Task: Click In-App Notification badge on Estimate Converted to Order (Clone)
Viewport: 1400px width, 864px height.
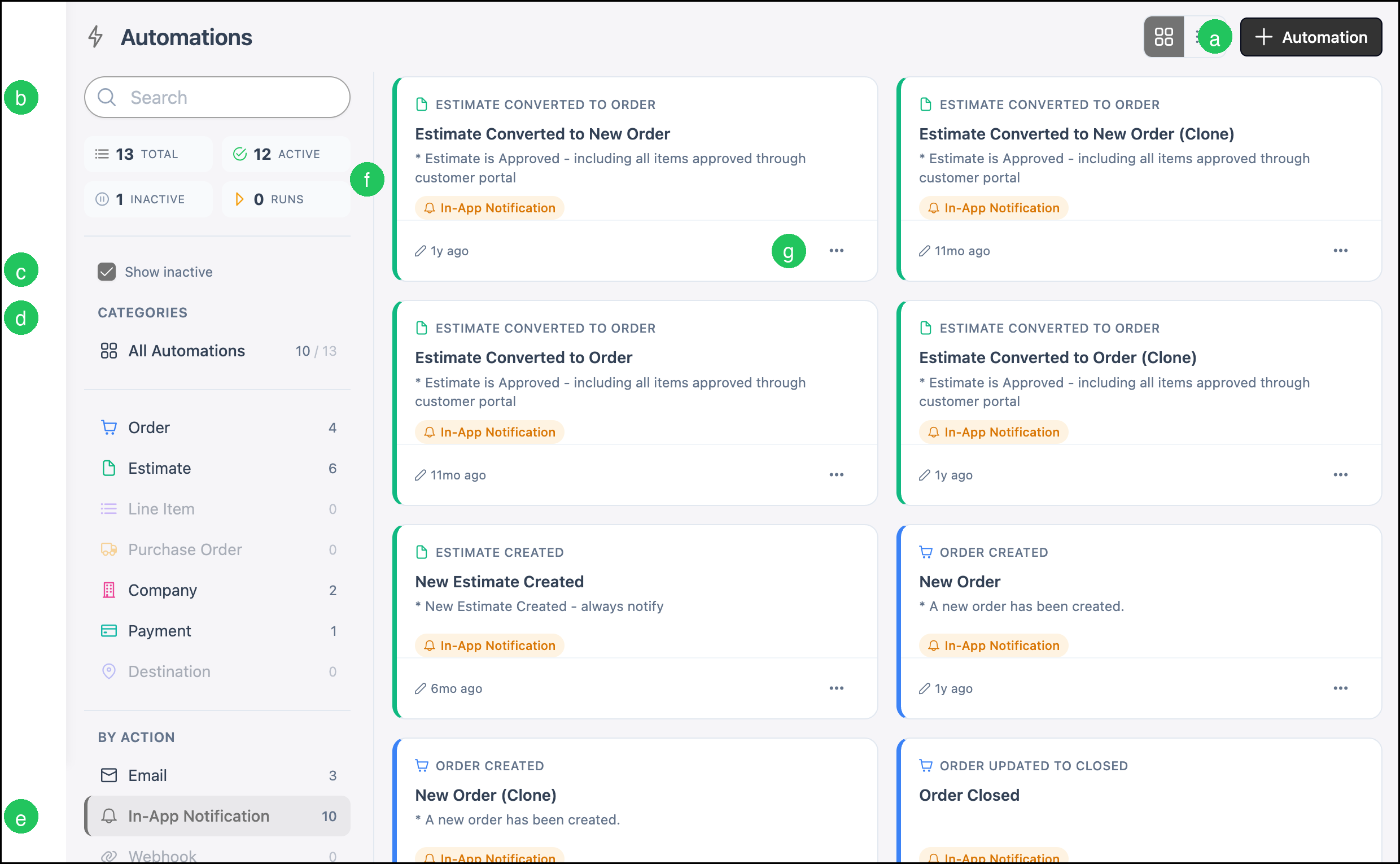Action: tap(994, 432)
